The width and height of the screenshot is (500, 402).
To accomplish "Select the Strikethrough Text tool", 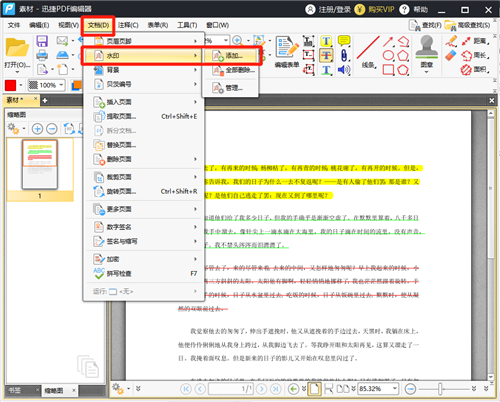I will [x=326, y=55].
